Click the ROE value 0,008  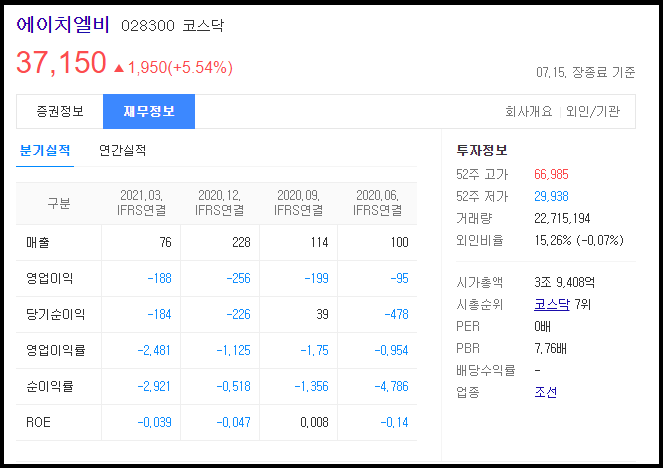(315, 422)
